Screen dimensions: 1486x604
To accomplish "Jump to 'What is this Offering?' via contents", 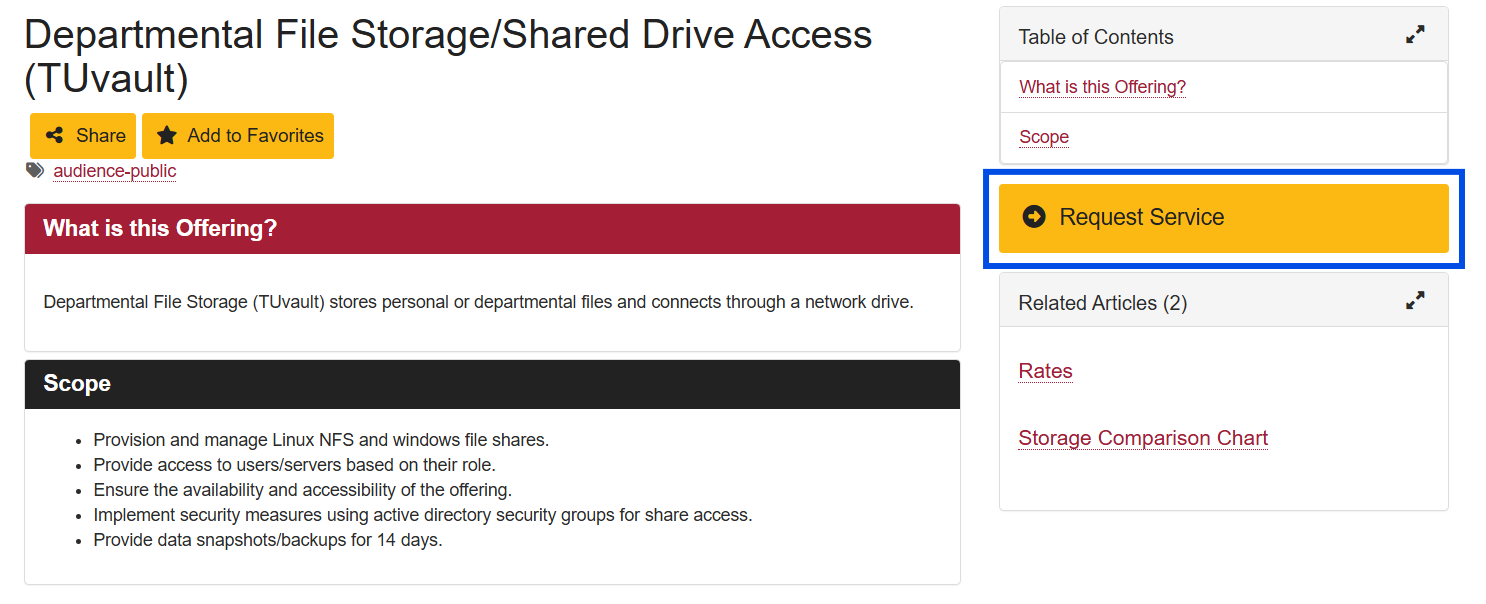I will coord(1102,87).
